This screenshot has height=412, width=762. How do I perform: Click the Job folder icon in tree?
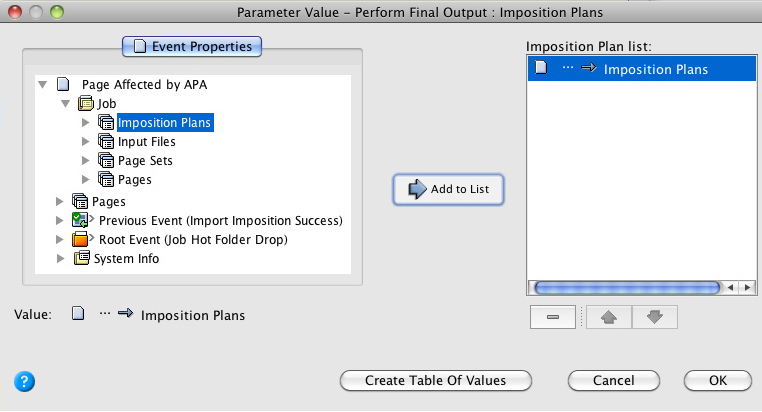[x=86, y=103]
